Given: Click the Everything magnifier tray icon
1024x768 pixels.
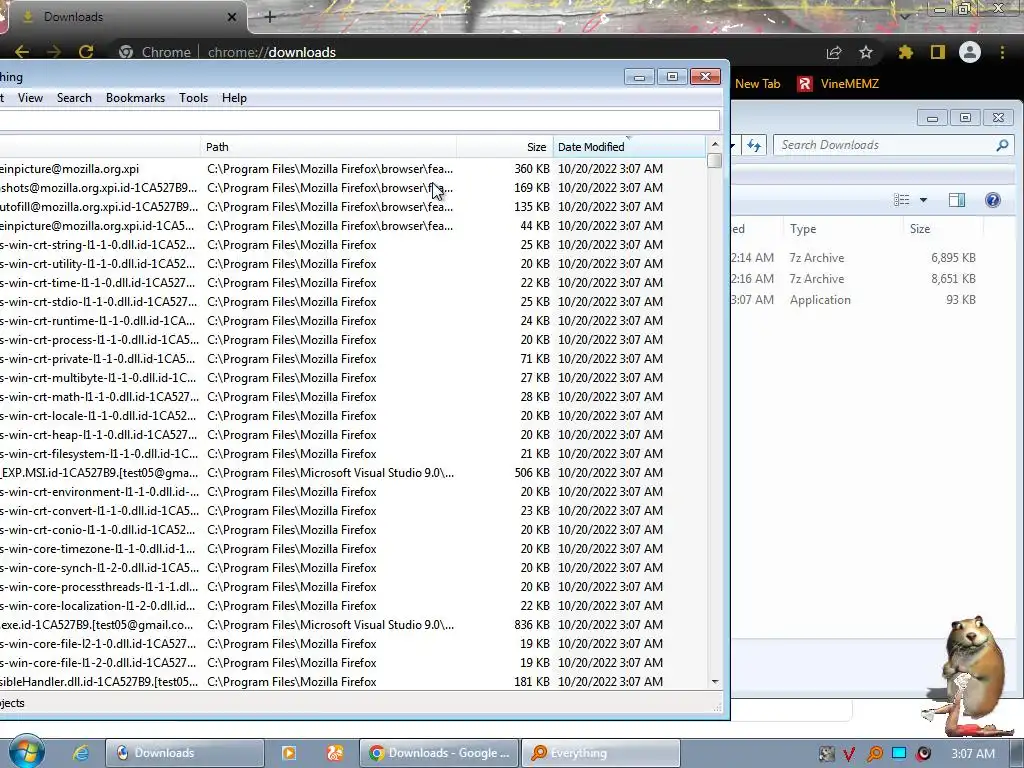Looking at the screenshot, I should click(874, 754).
